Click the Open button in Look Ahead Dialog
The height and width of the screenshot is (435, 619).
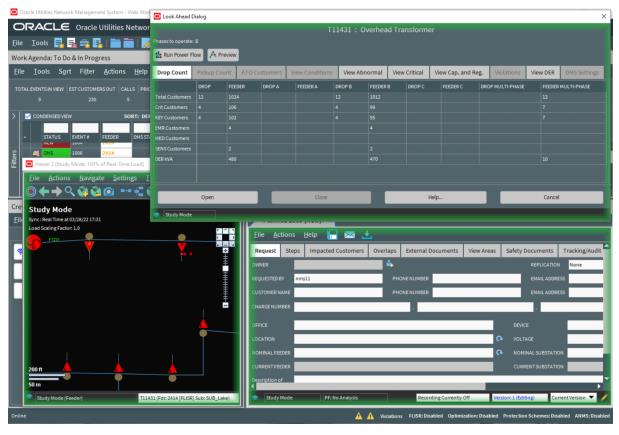[208, 197]
